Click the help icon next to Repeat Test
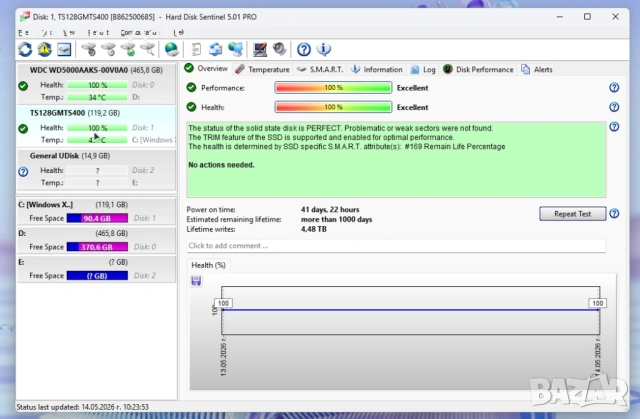 coord(614,213)
